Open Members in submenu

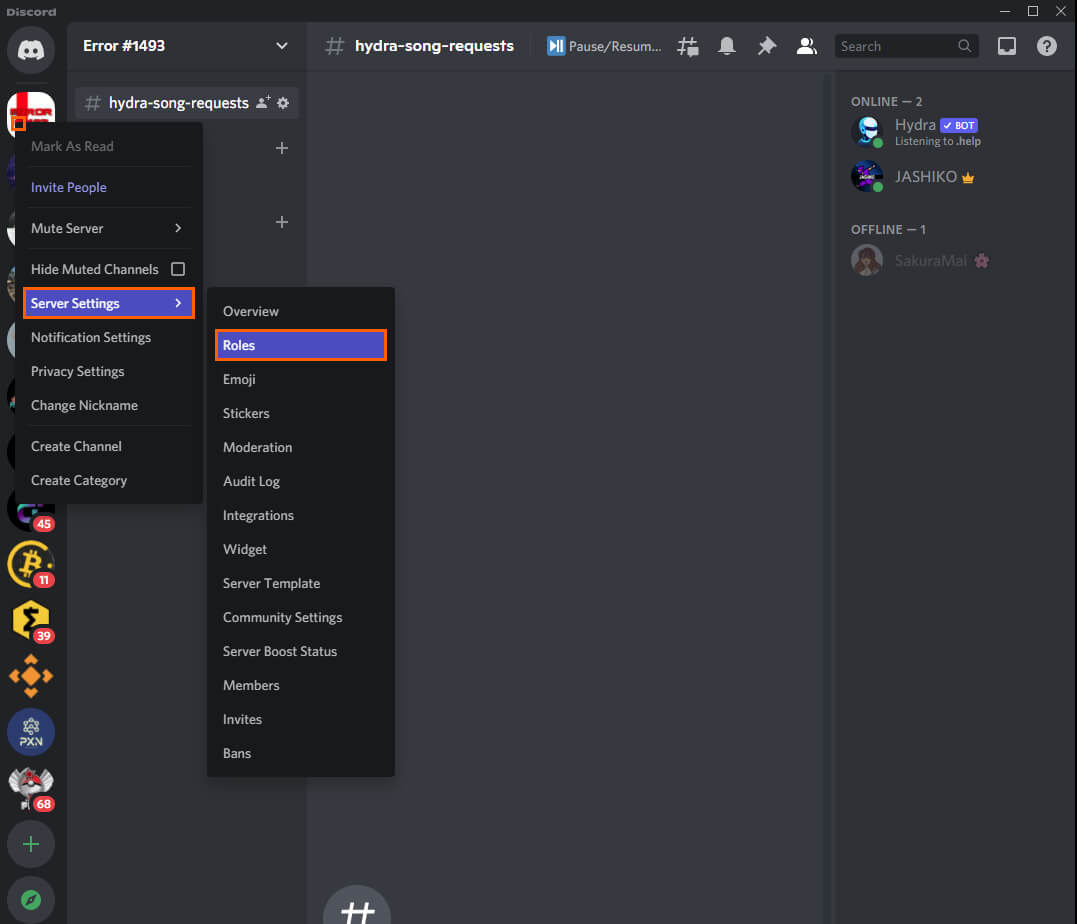[301, 686]
